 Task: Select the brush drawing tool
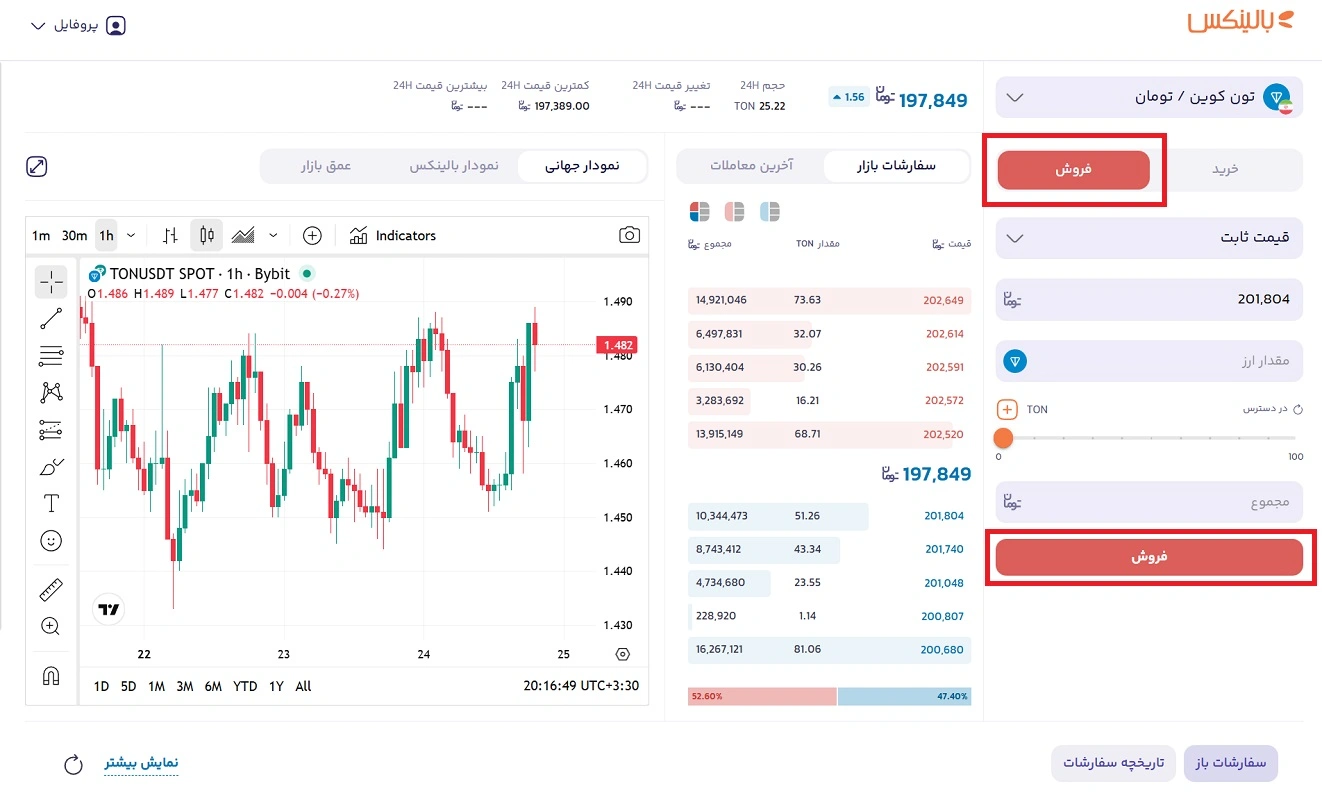click(51, 466)
